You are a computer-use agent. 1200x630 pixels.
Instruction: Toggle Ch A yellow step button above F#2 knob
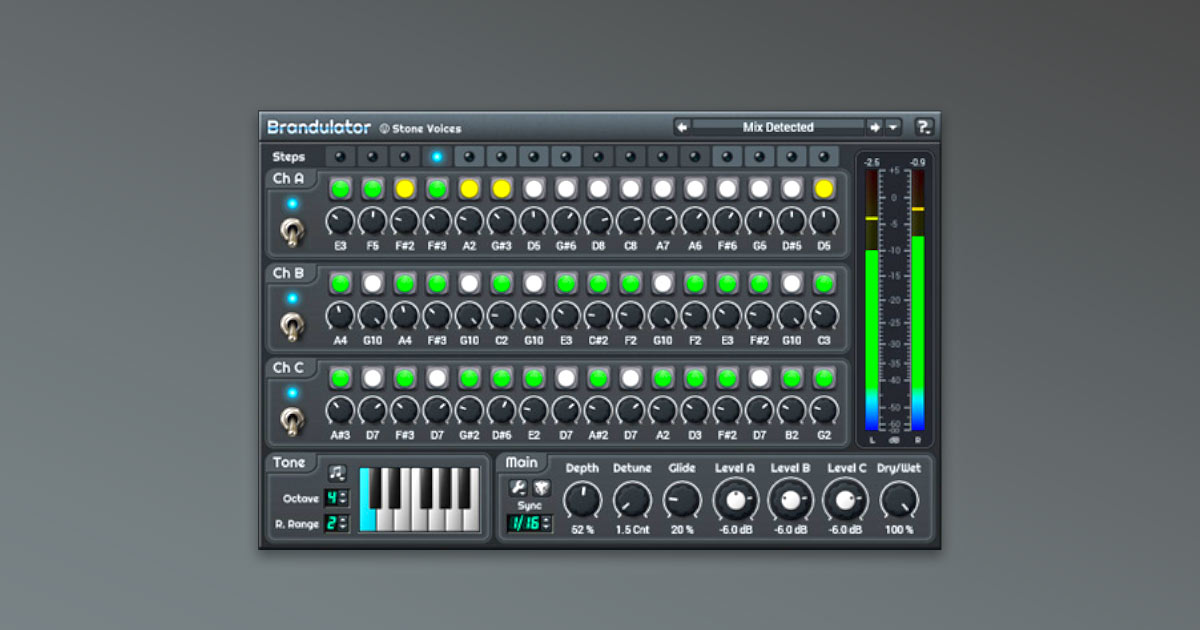[404, 188]
